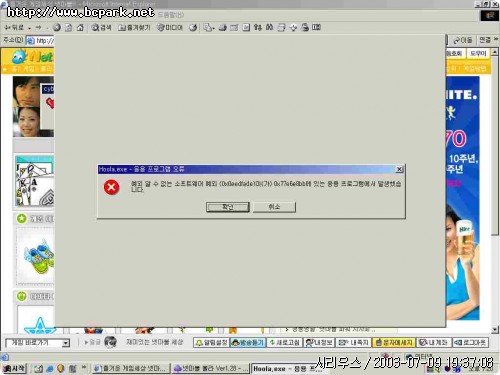Stop page loading with the stop icon
Image resolution: width=500 pixels, height=375 pixels.
pos(57,27)
